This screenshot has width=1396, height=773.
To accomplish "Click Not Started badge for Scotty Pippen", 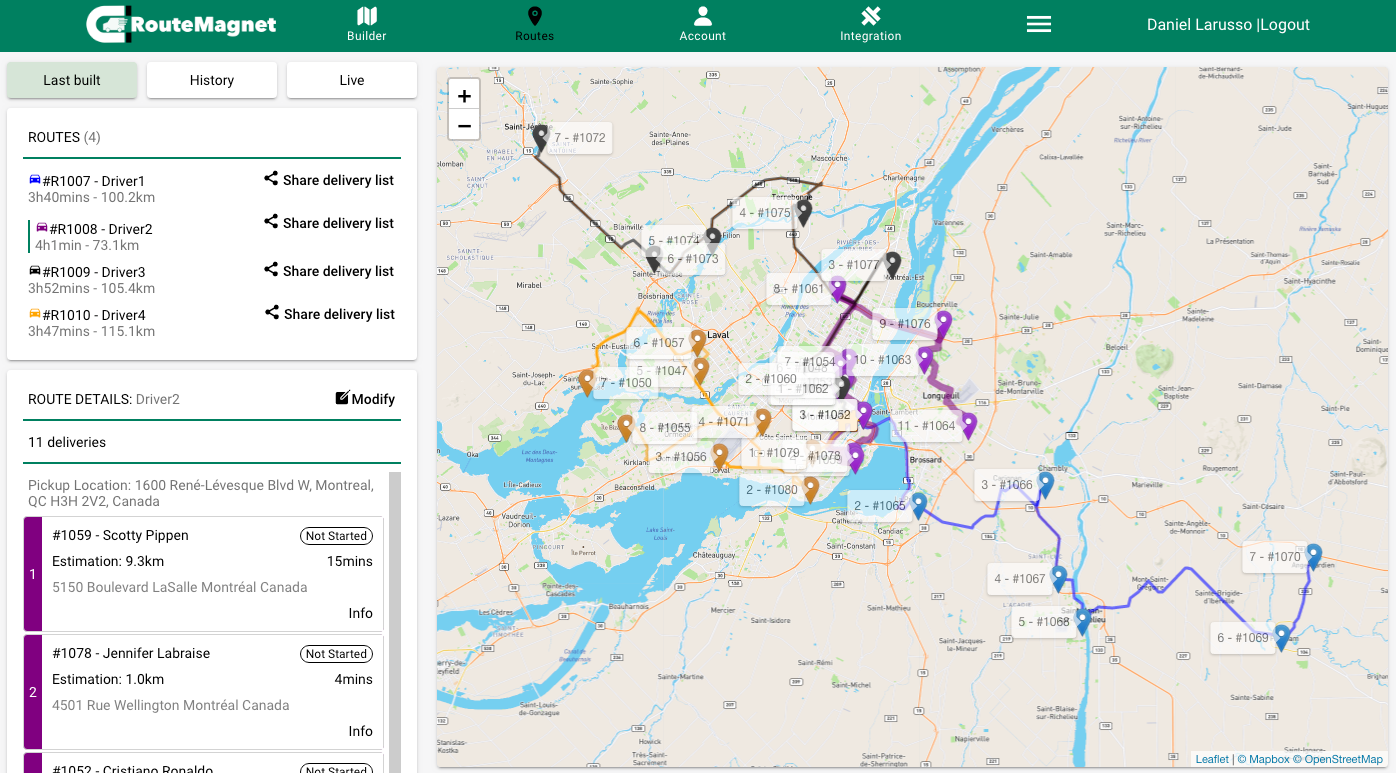I will [336, 536].
